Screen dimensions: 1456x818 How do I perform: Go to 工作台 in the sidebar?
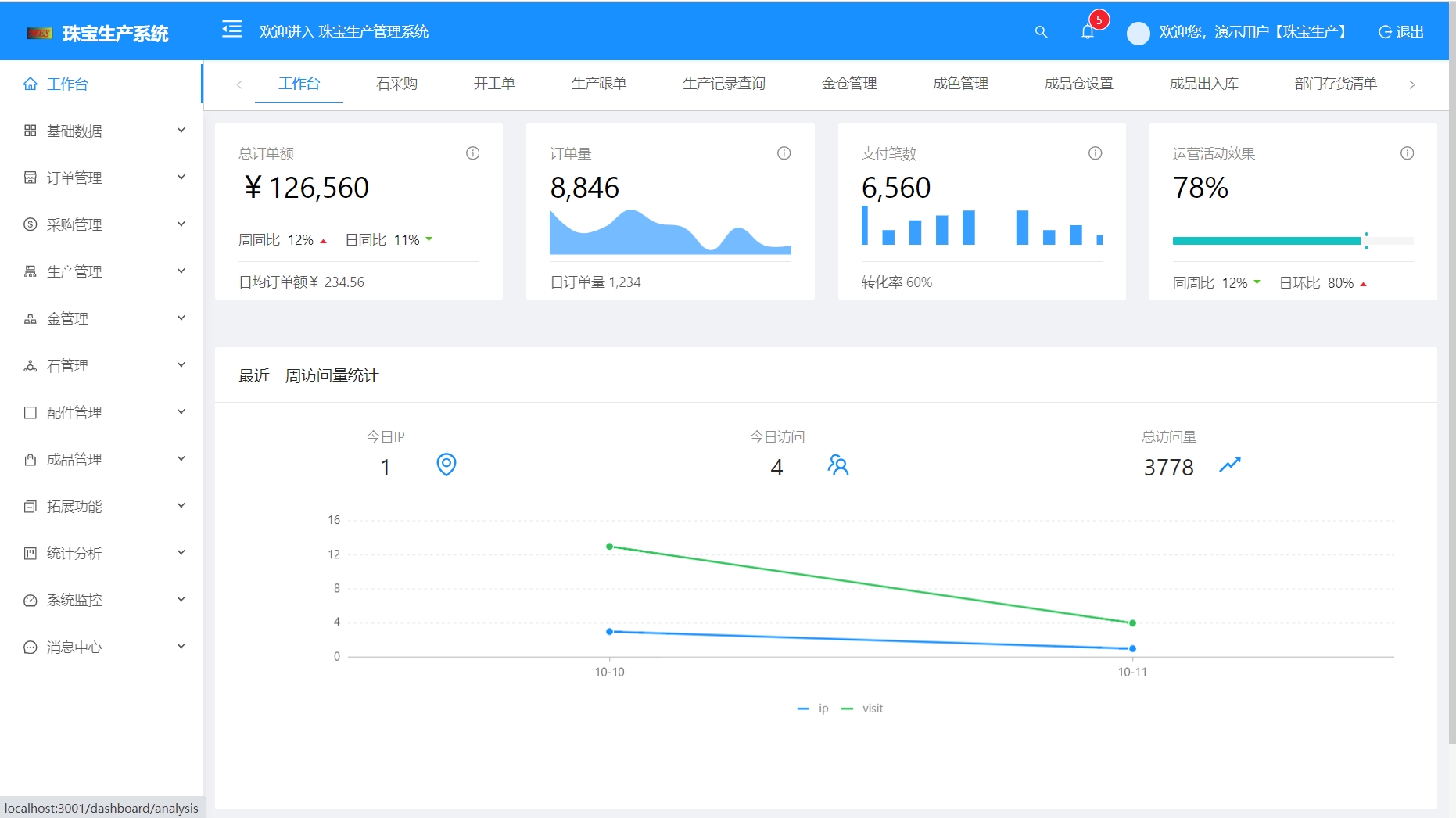[67, 84]
